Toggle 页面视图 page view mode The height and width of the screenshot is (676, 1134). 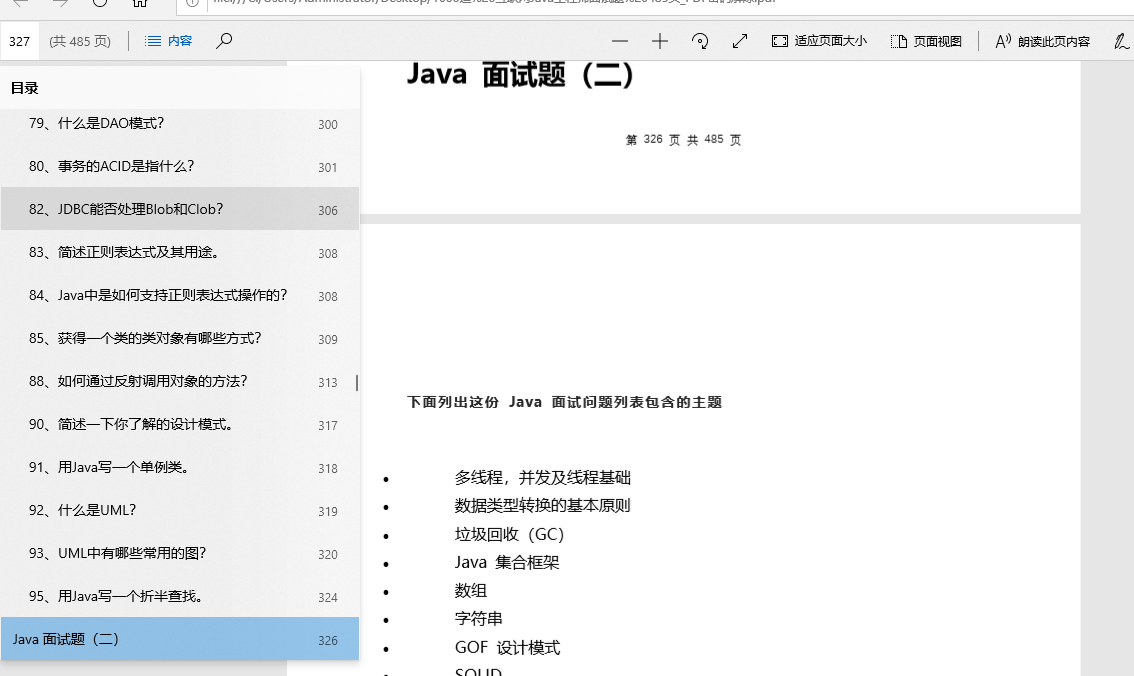click(x=925, y=42)
